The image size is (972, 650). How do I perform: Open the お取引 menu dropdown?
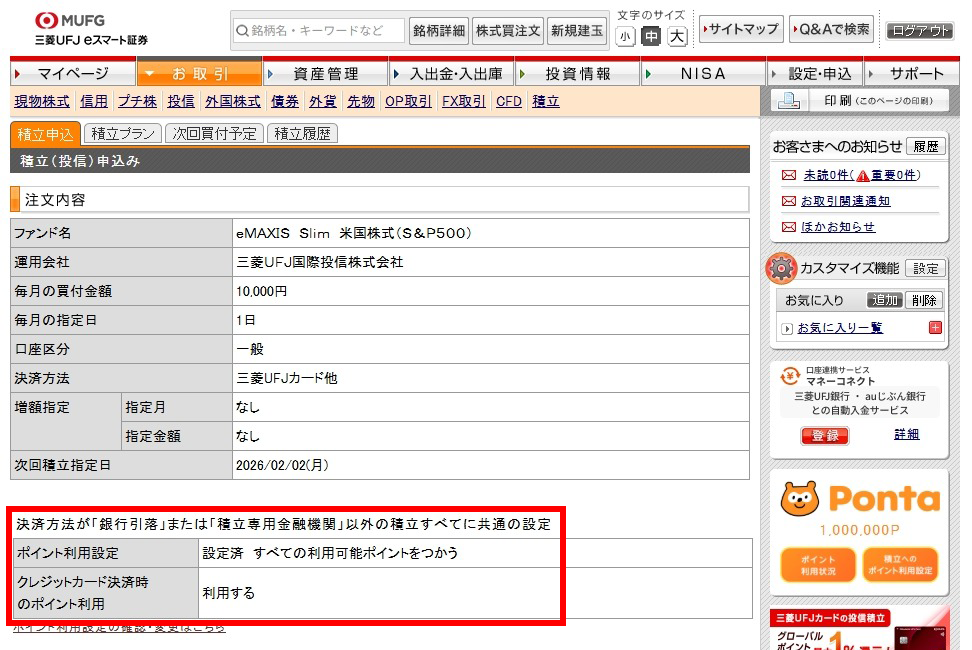coord(200,74)
